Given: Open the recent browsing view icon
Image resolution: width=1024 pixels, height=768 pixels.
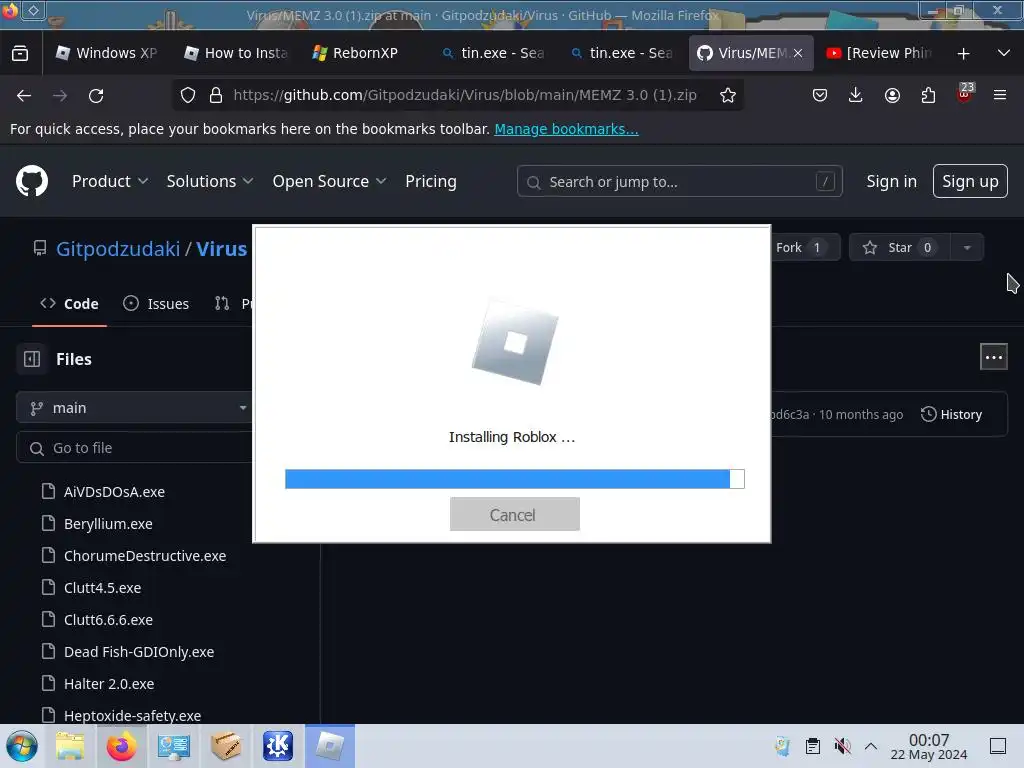Looking at the screenshot, I should [20, 53].
